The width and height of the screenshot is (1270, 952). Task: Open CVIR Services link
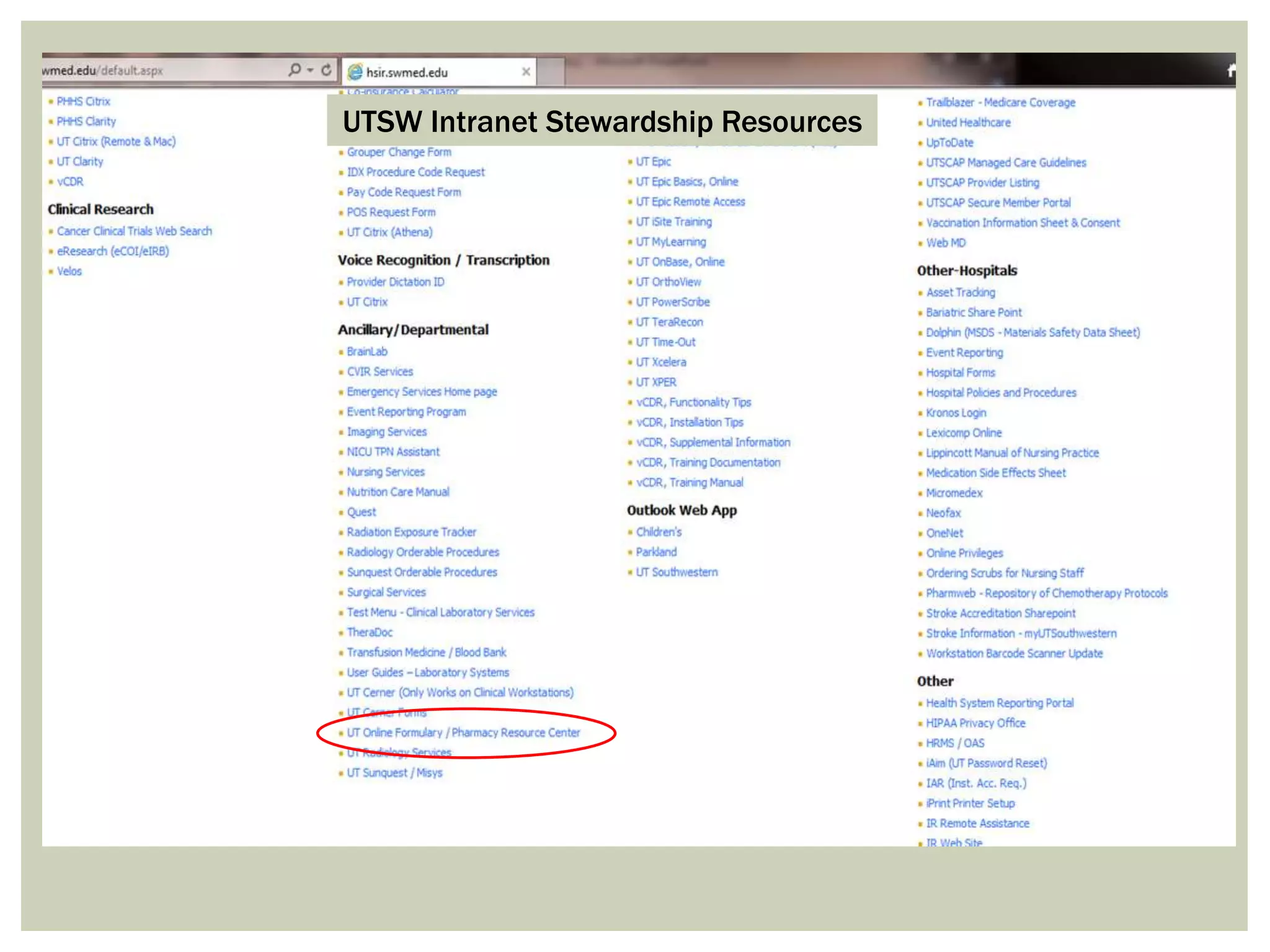380,371
